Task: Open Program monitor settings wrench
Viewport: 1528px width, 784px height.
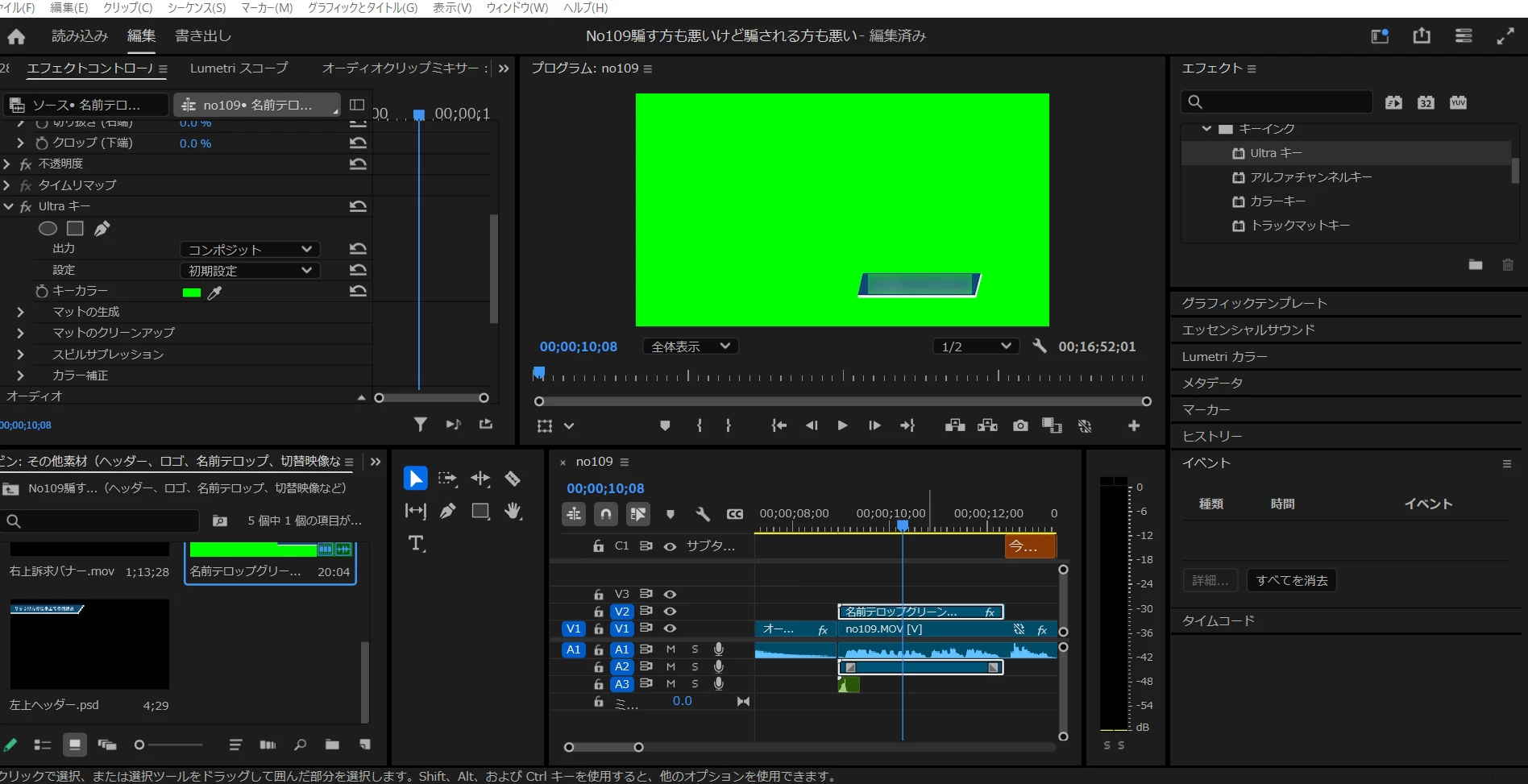Action: pyautogui.click(x=1040, y=346)
